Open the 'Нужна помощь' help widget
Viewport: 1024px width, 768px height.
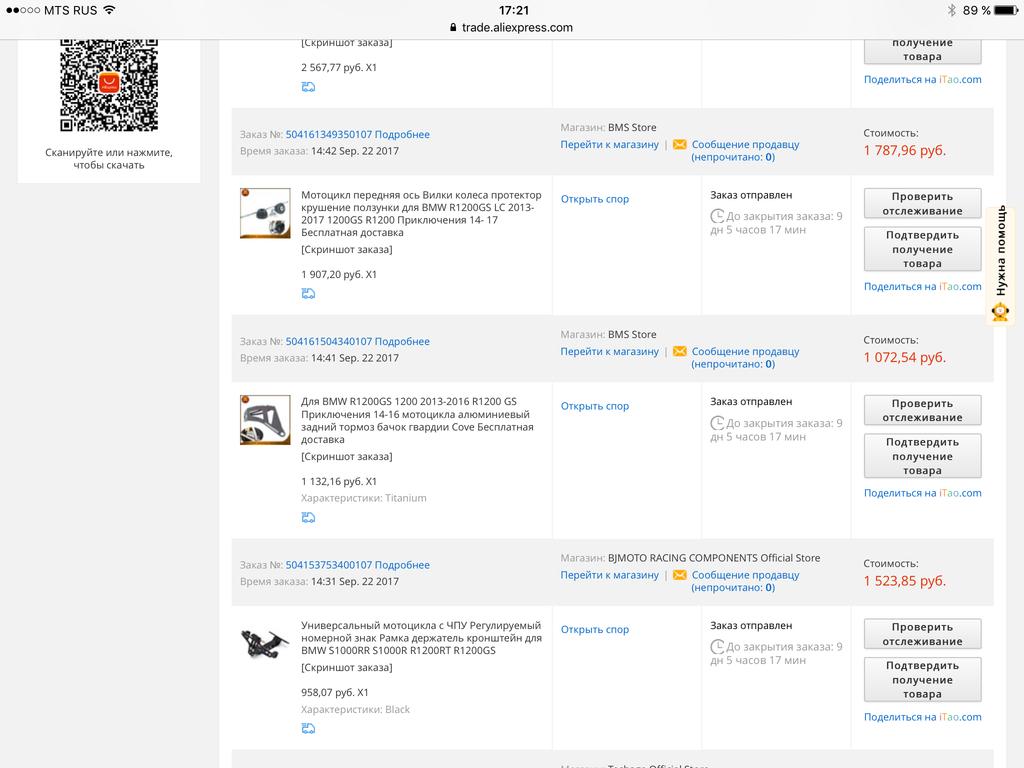click(x=1000, y=265)
